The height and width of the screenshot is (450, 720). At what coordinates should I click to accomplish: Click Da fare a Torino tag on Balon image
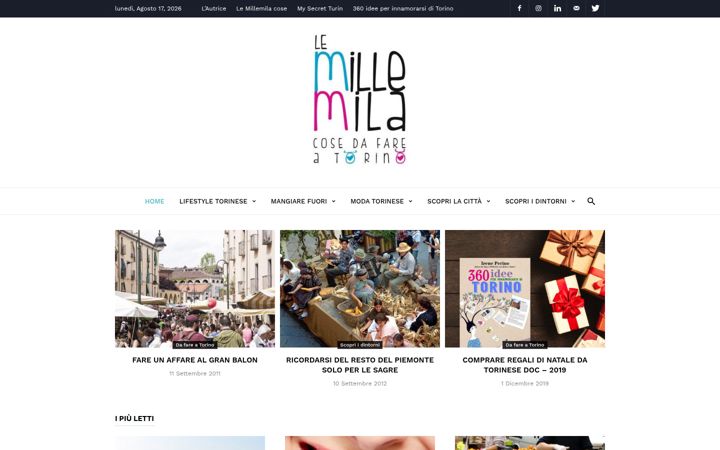195,345
